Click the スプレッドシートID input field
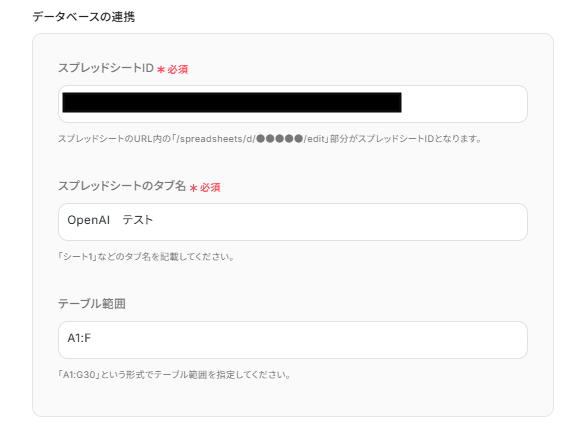The image size is (587, 442). click(x=293, y=104)
